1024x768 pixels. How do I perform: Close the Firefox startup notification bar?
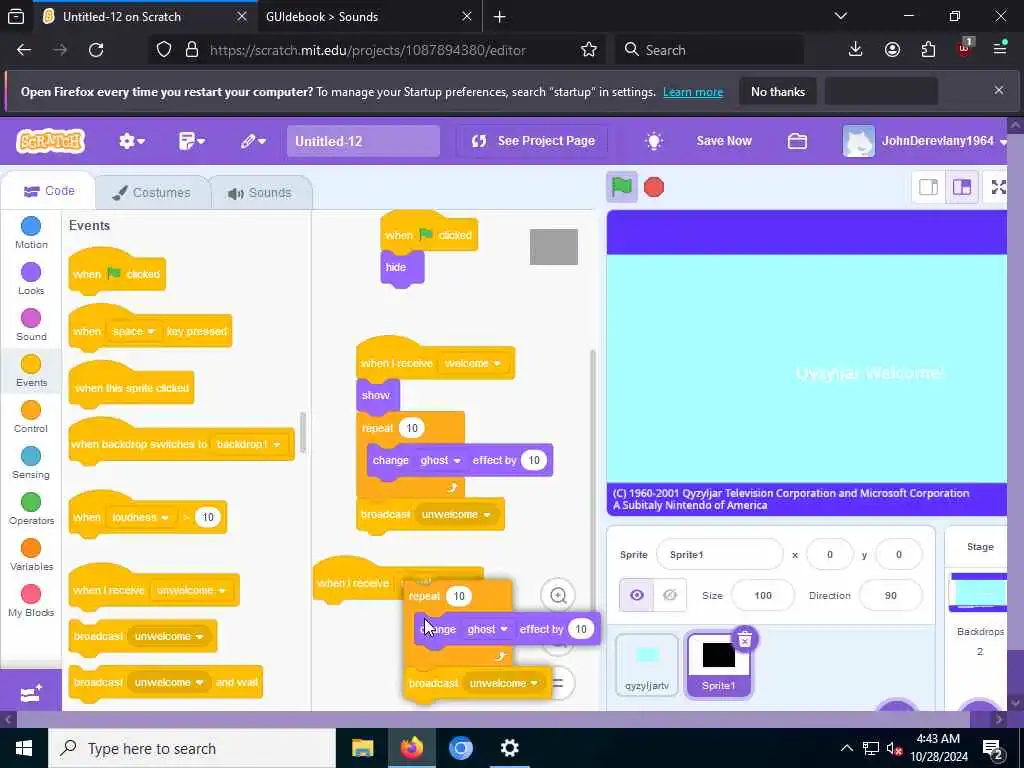[x=999, y=90]
